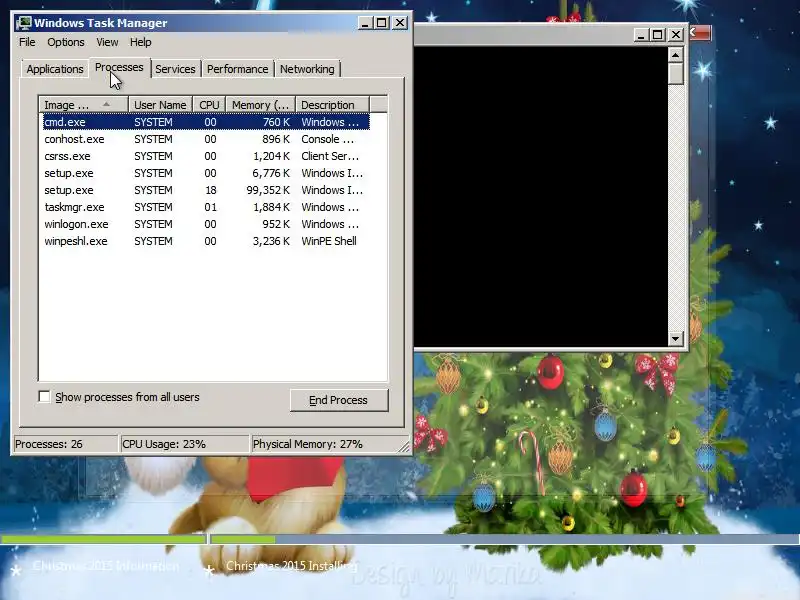Select the winpeshl.exe process
The image size is (800, 600).
point(206,241)
